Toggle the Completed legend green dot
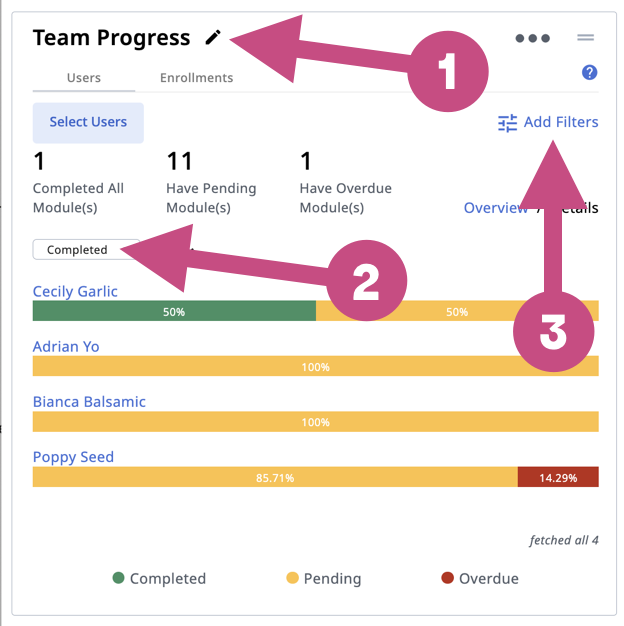The image size is (624, 626). [119, 578]
